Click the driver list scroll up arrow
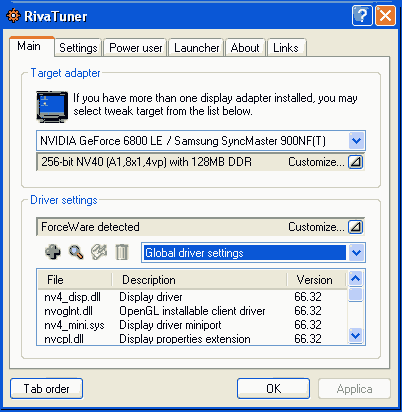402x412 pixels. (x=355, y=278)
